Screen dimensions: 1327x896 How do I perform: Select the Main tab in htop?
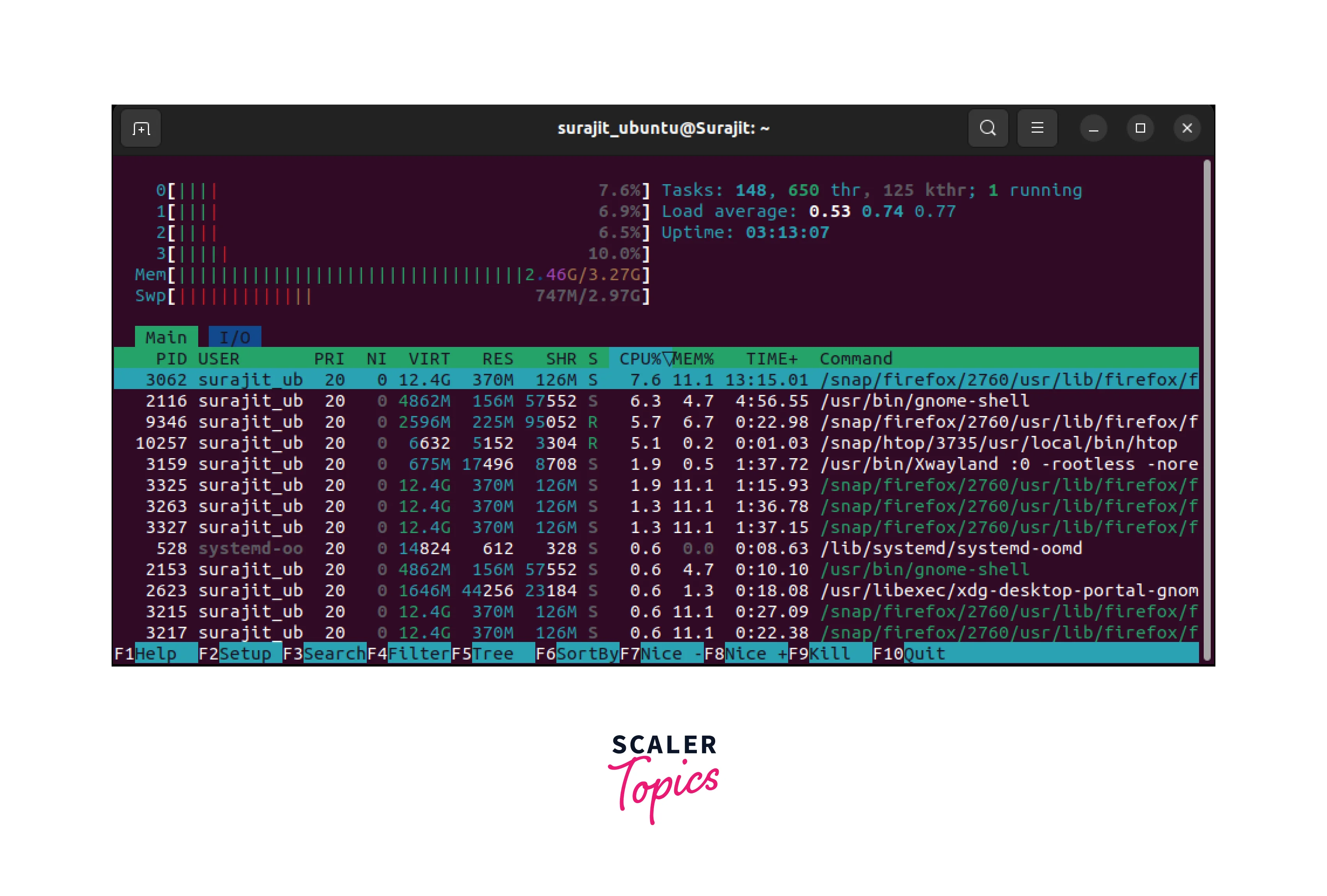pyautogui.click(x=166, y=338)
